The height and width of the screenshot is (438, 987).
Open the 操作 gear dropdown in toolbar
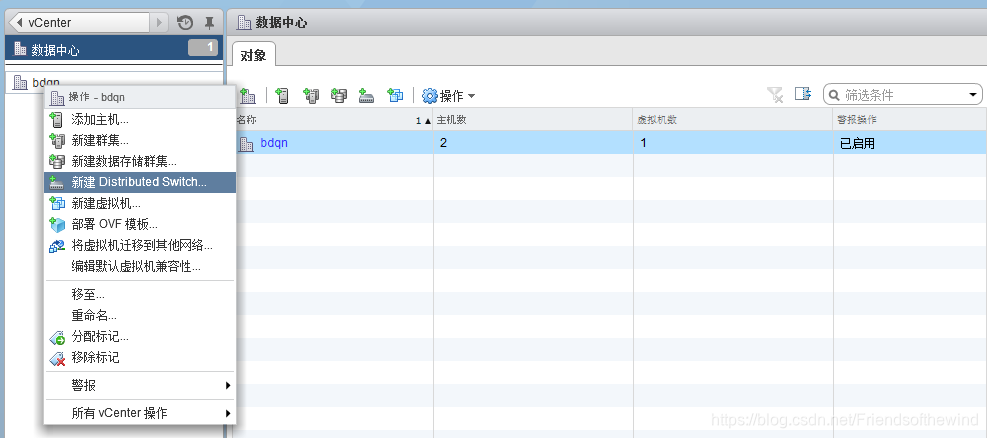(x=449, y=96)
